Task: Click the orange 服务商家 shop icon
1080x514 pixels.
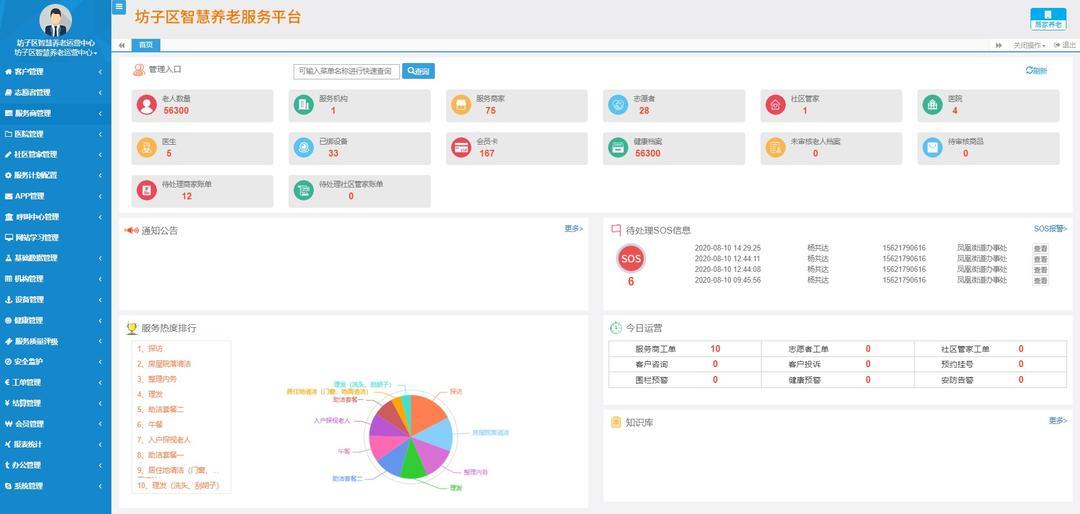Action: pos(461,105)
